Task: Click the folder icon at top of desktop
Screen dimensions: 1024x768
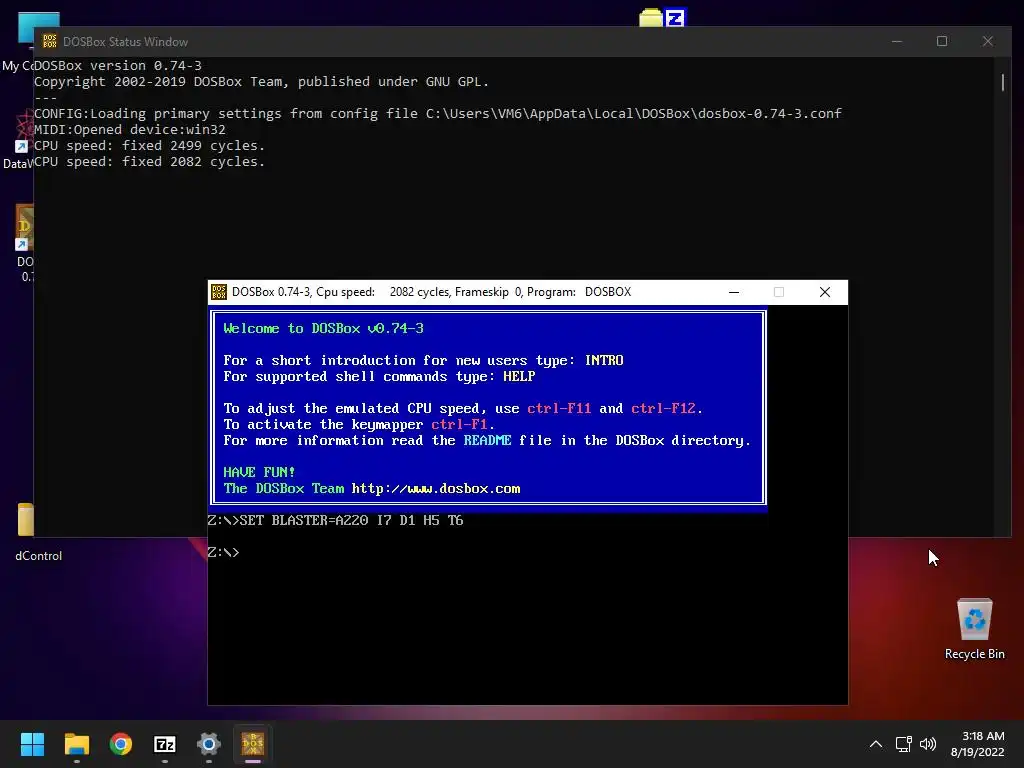Action: [650, 18]
